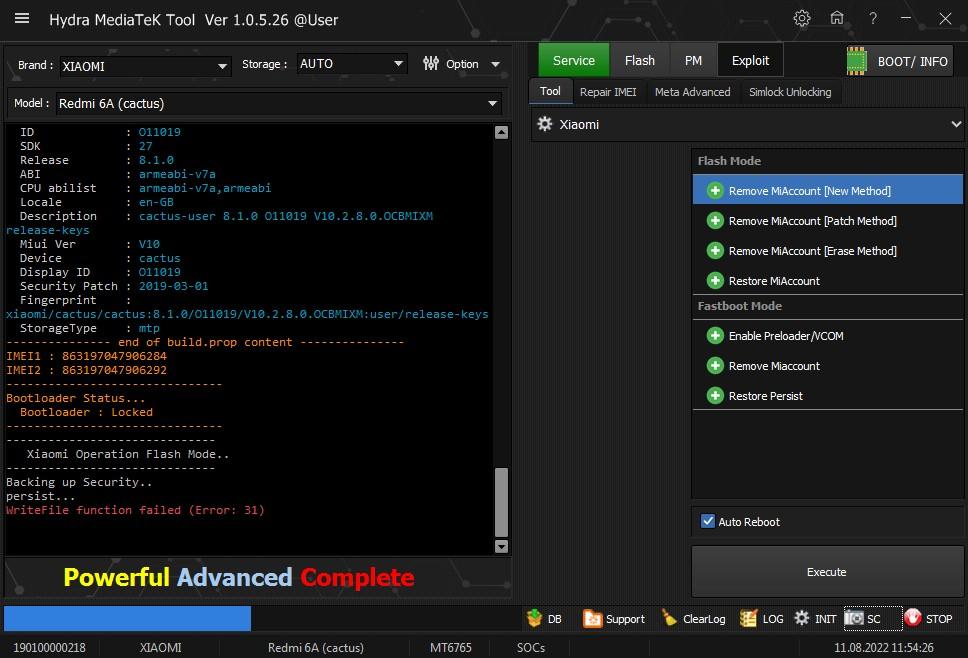The image size is (968, 658).
Task: Open the hamburger menu icon
Action: point(22,19)
